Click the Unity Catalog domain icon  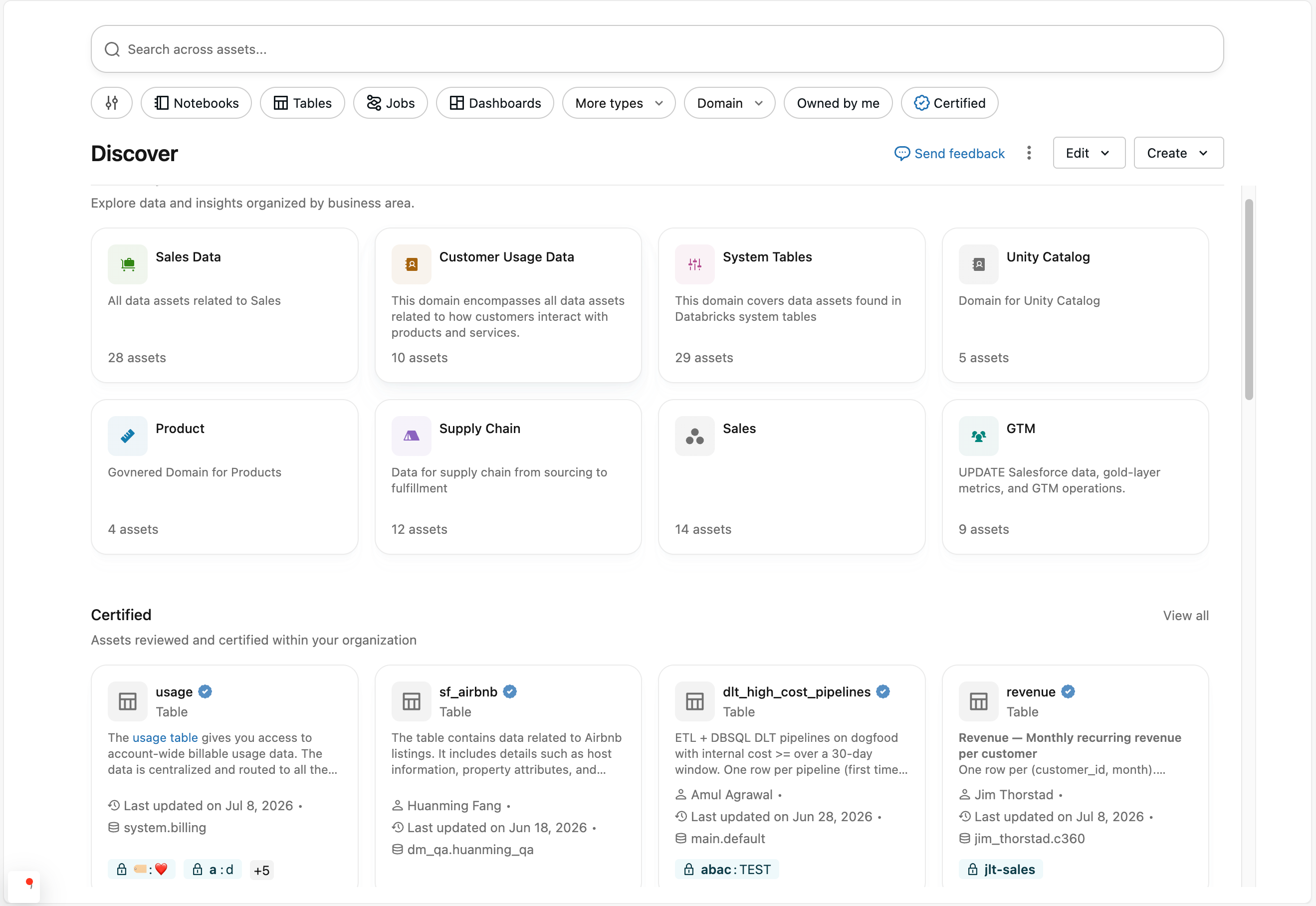click(978, 264)
